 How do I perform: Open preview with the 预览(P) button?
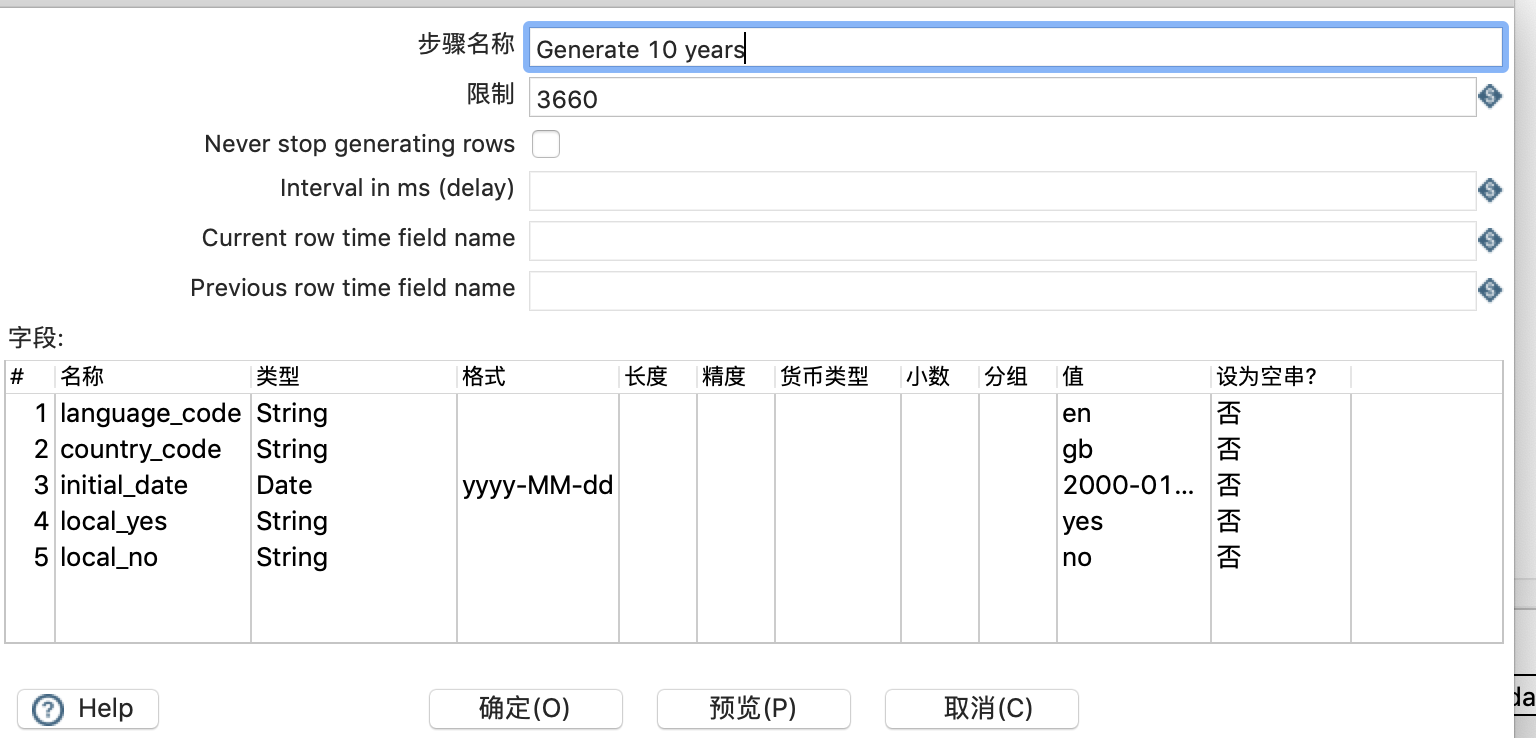click(x=753, y=708)
